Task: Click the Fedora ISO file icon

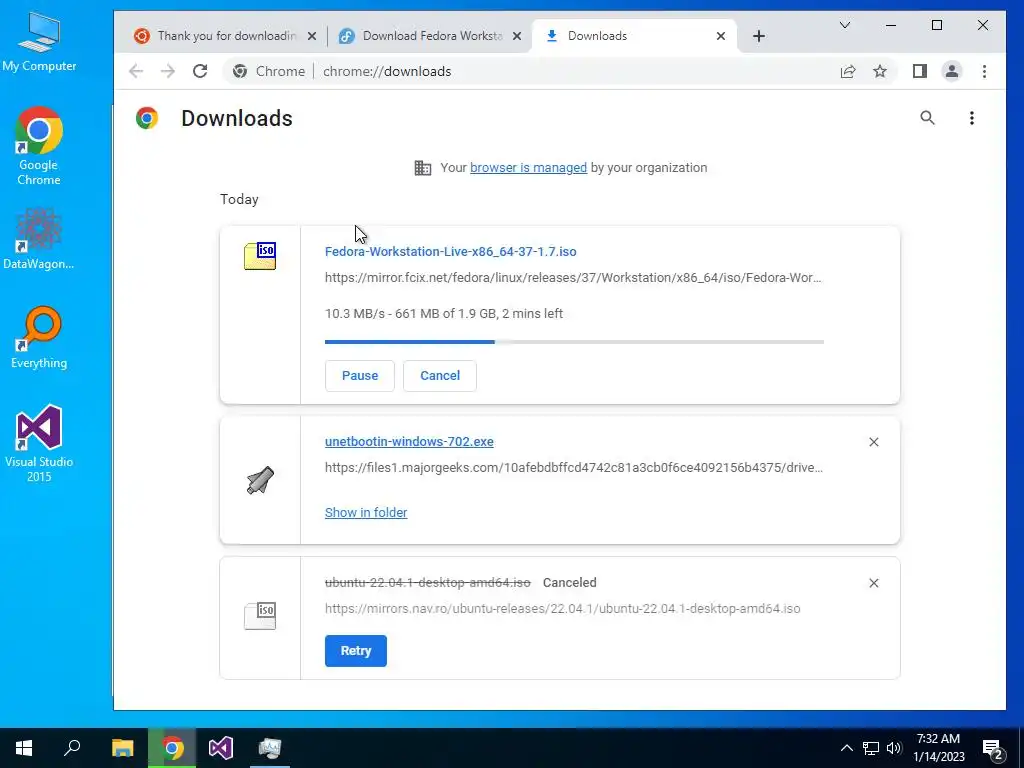Action: click(260, 255)
